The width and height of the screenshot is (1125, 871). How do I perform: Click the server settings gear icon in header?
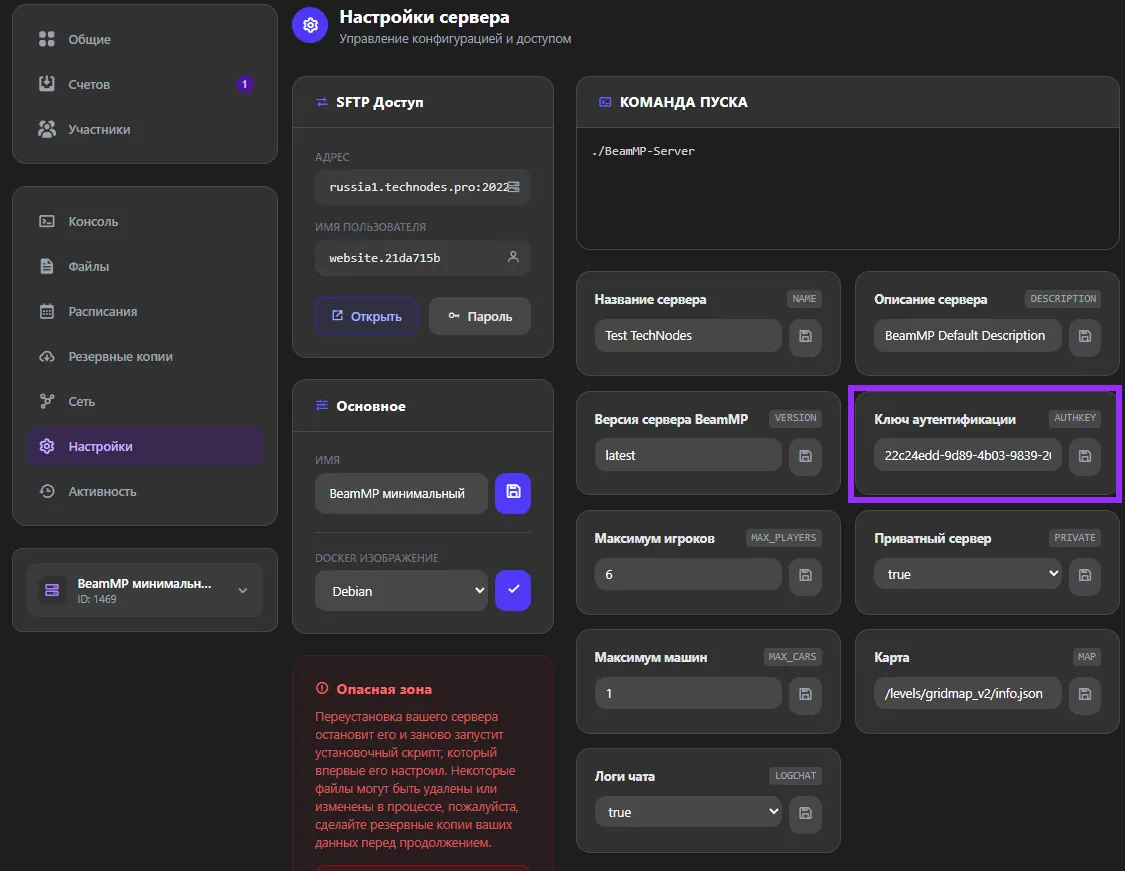tap(310, 25)
